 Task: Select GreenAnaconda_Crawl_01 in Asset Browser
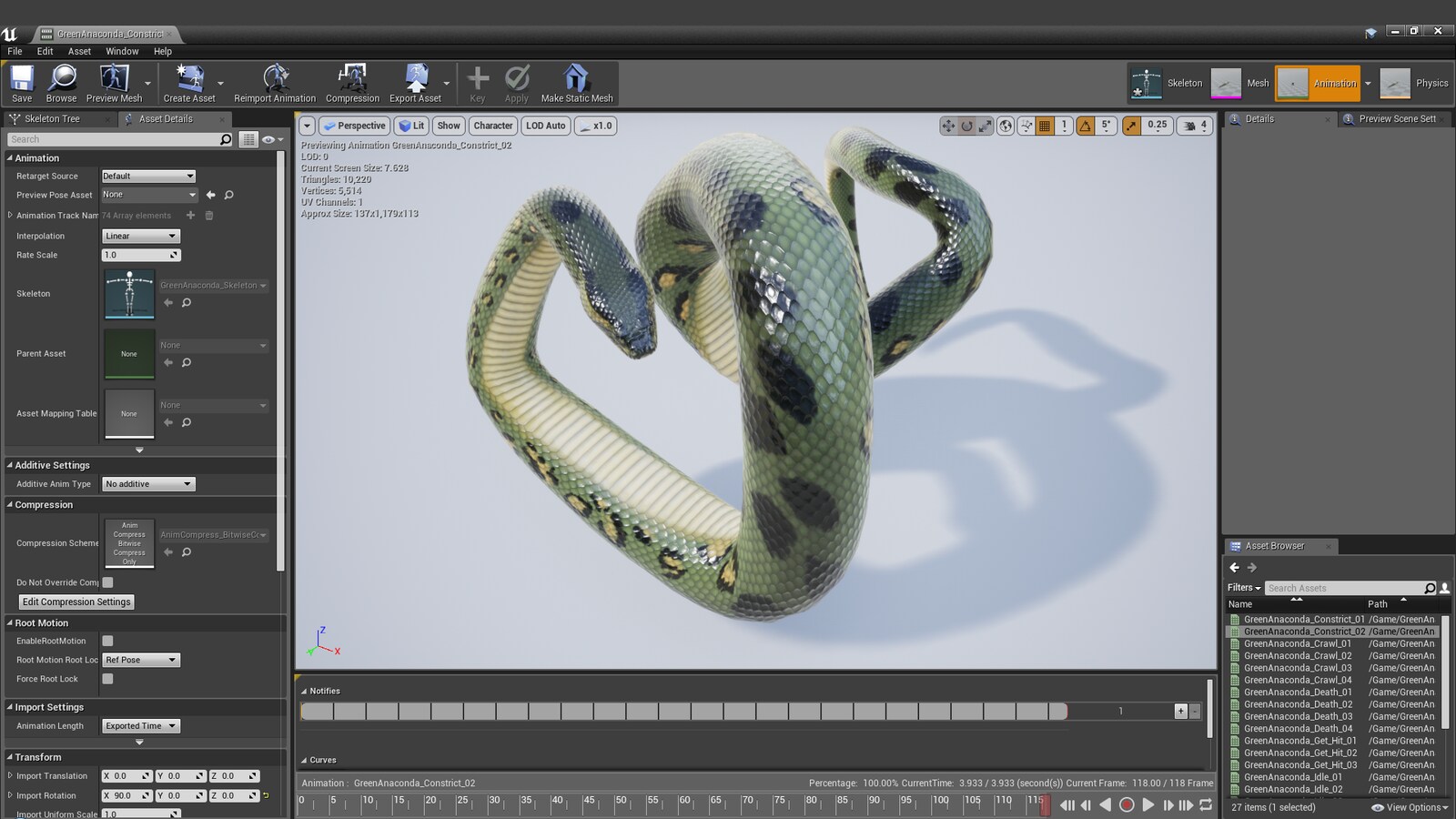[x=1297, y=644]
